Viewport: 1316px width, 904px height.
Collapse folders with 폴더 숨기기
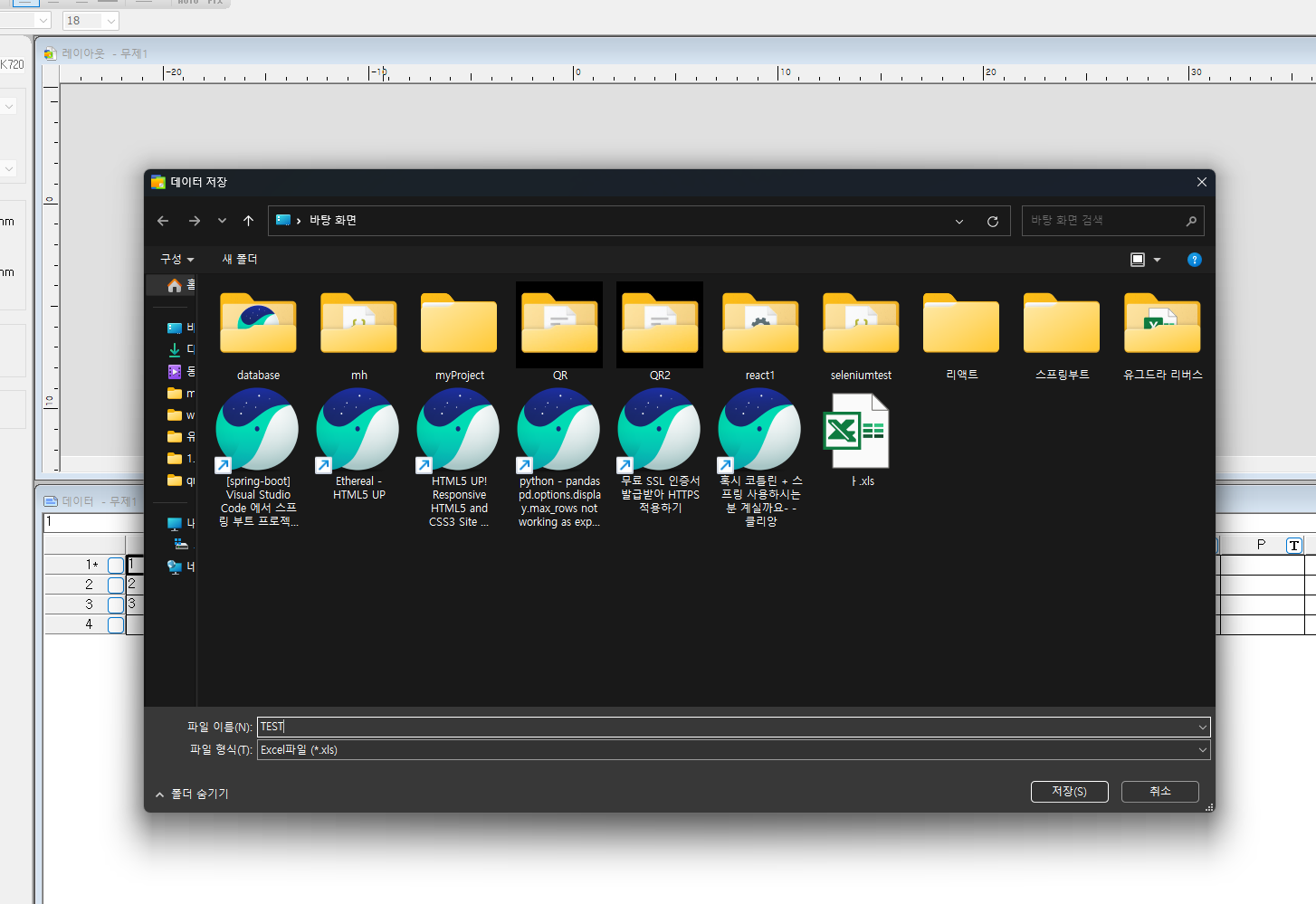192,794
